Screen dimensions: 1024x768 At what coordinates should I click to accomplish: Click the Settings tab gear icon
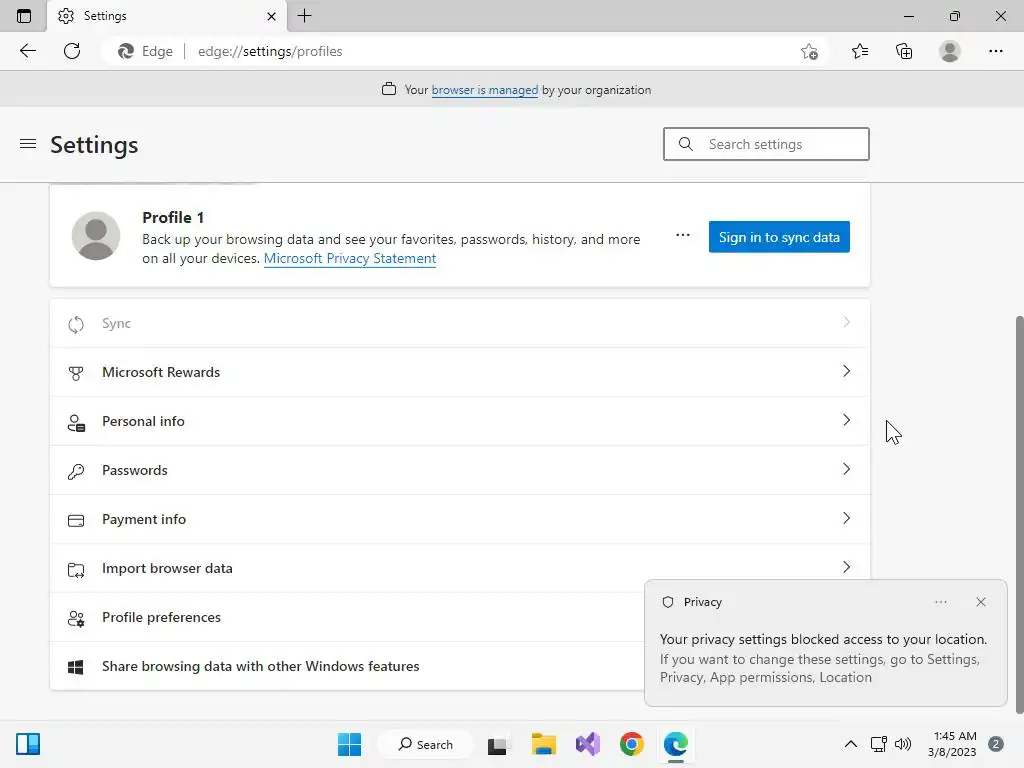tap(66, 16)
